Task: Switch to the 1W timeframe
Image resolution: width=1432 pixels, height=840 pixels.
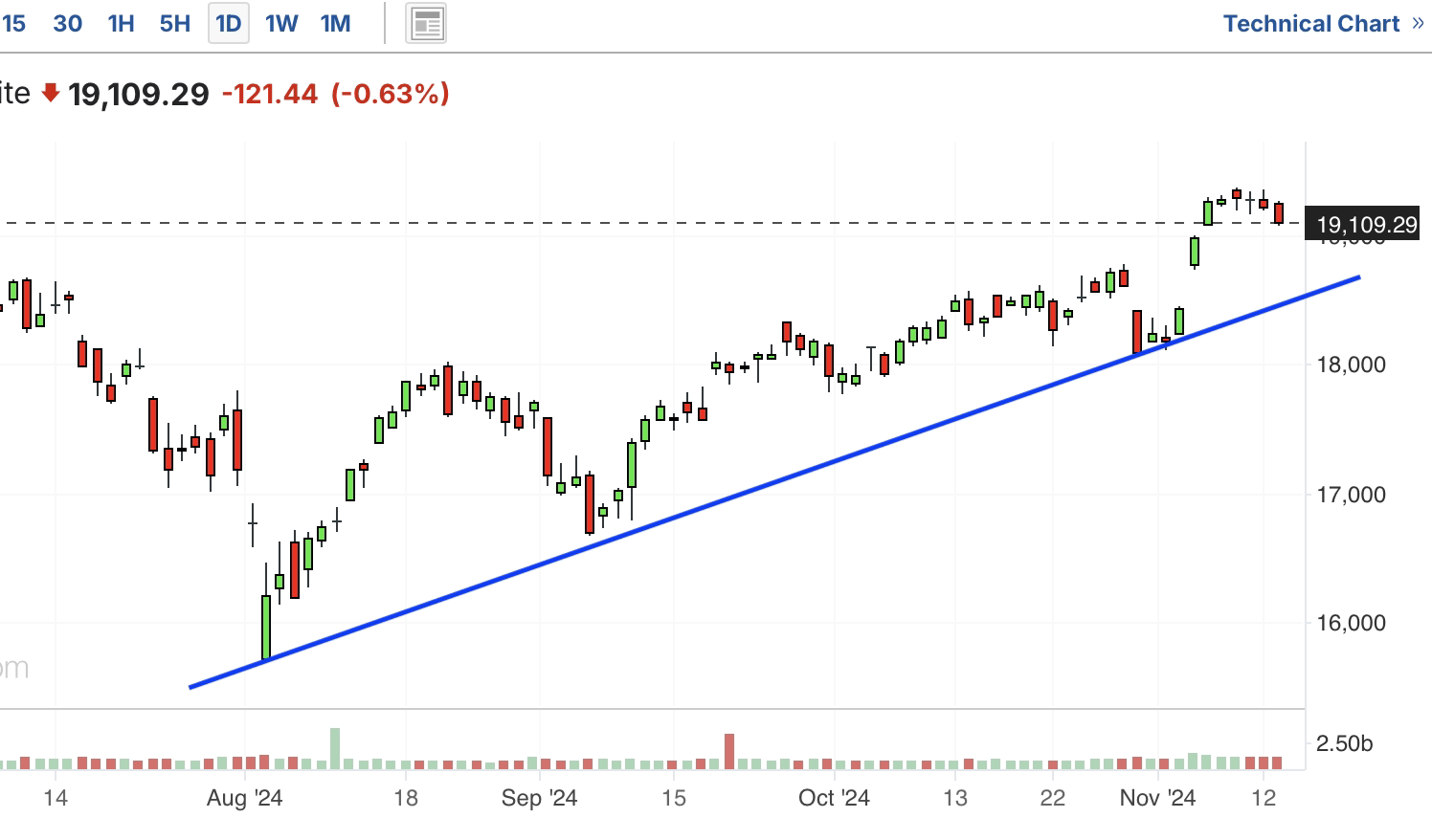Action: pos(281,24)
